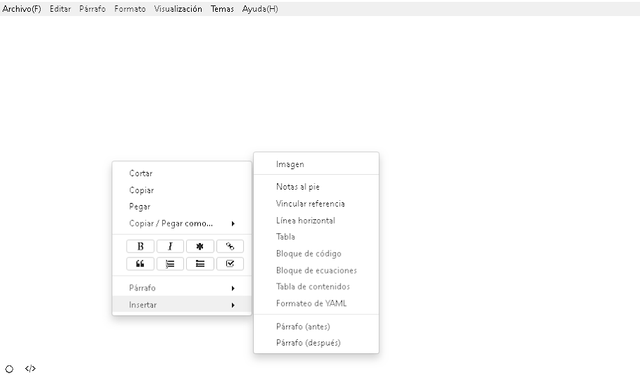Create an ordered list with the numbered-list icon
The height and width of the screenshot is (377, 640).
[170, 264]
